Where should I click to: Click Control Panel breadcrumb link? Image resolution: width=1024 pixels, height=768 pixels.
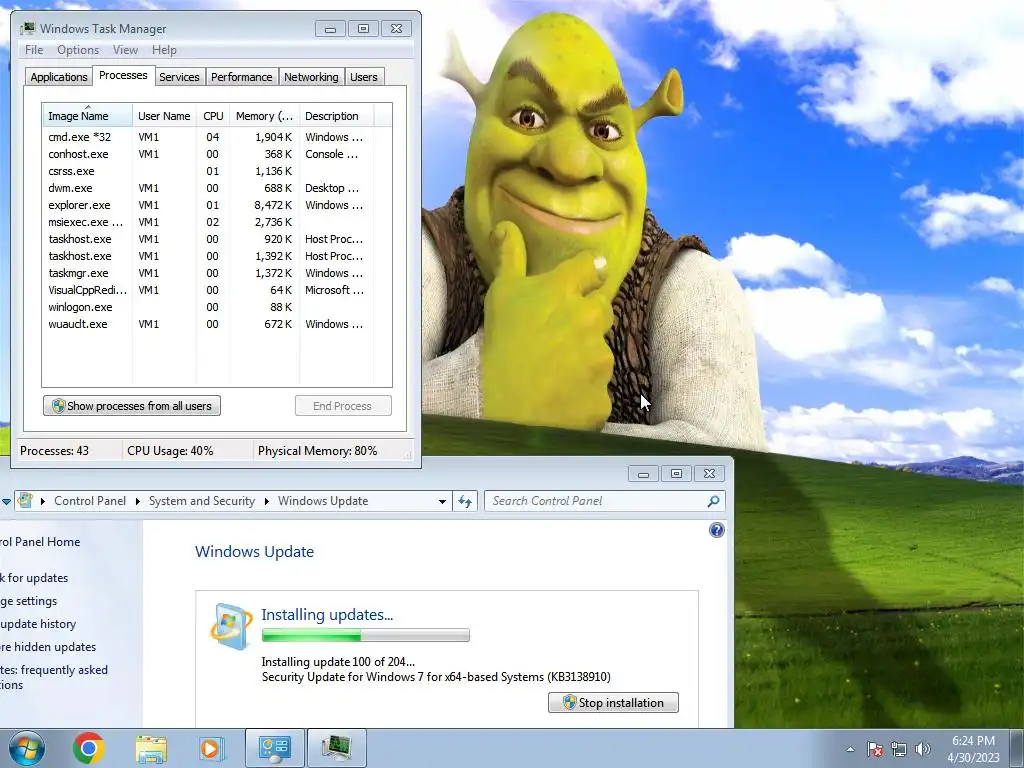coord(90,501)
